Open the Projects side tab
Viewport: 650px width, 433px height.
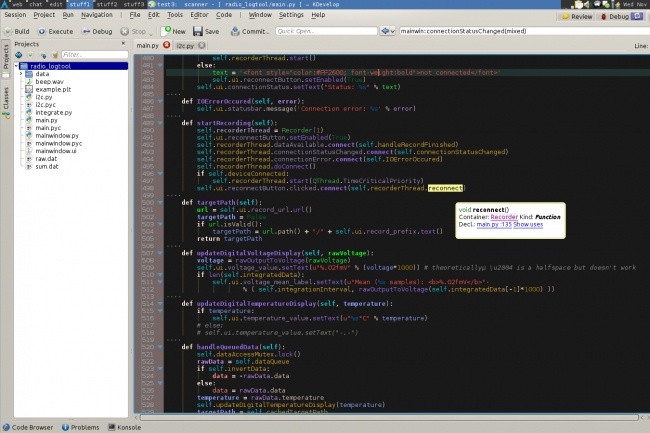click(6, 58)
